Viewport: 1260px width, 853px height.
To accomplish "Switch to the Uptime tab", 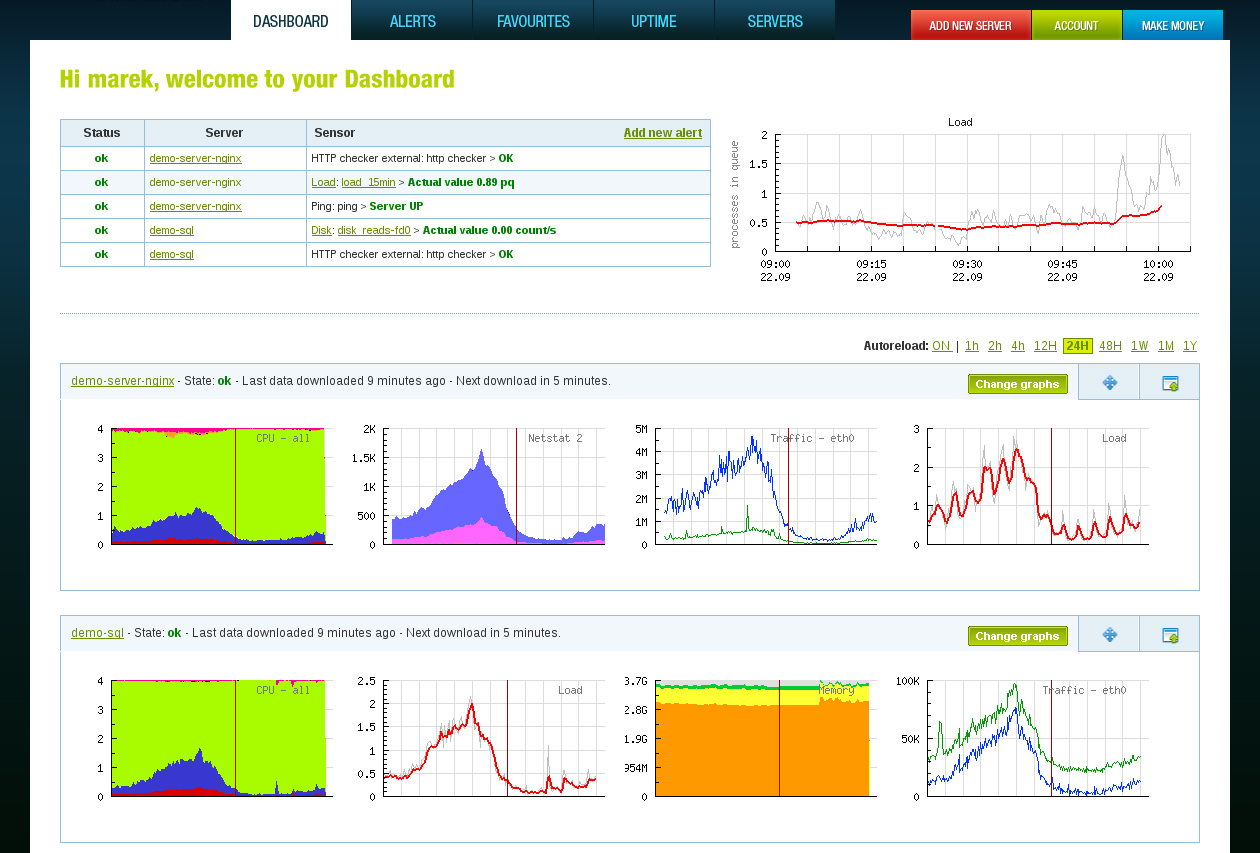I will coord(654,21).
